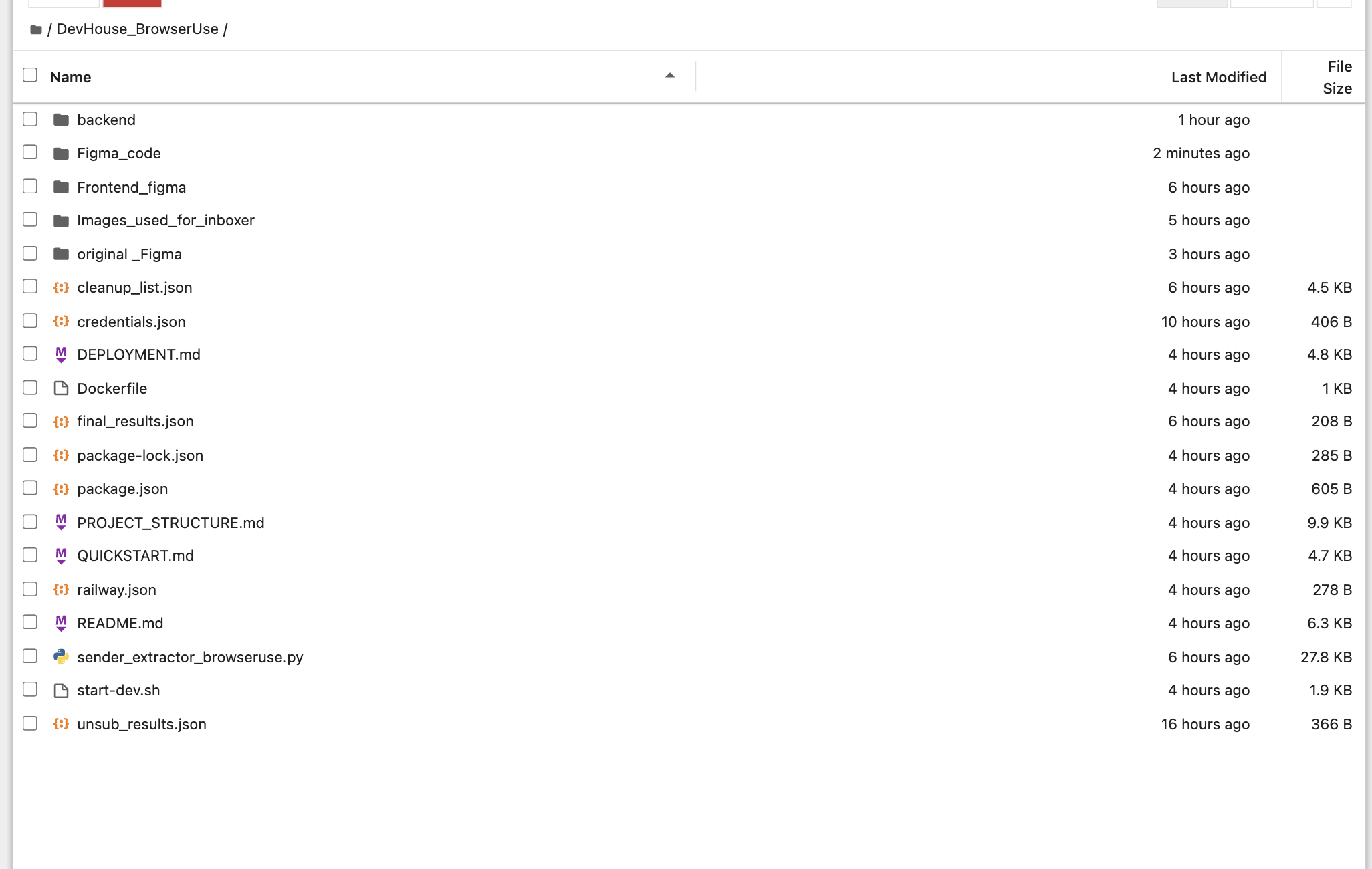Click the Figma_code folder icon
This screenshot has height=869, width=1372.
[x=61, y=153]
